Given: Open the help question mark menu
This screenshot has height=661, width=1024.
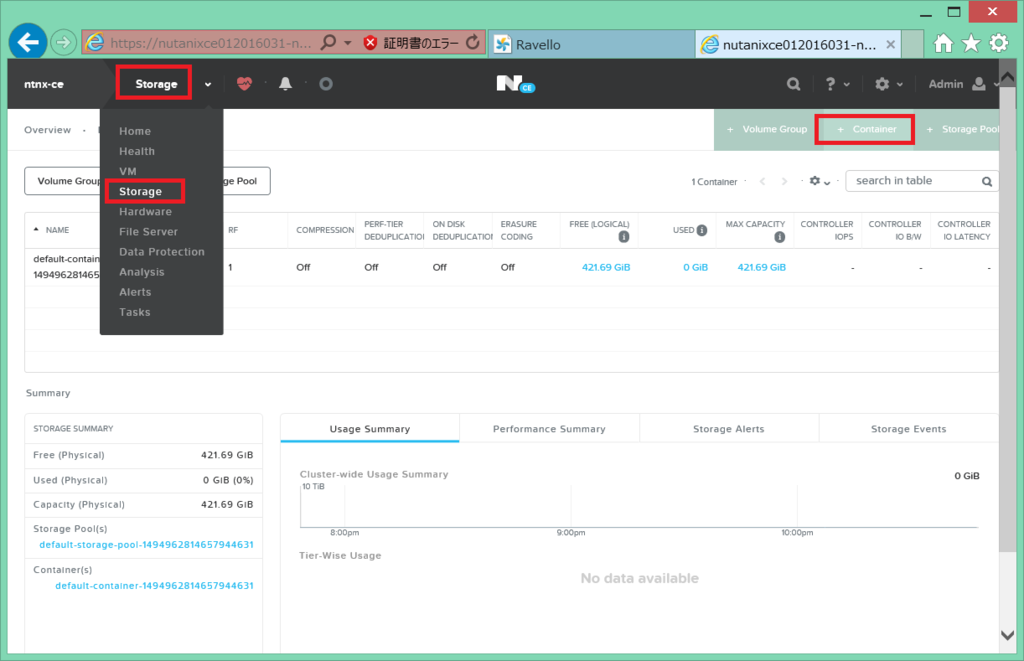Looking at the screenshot, I should point(837,84).
